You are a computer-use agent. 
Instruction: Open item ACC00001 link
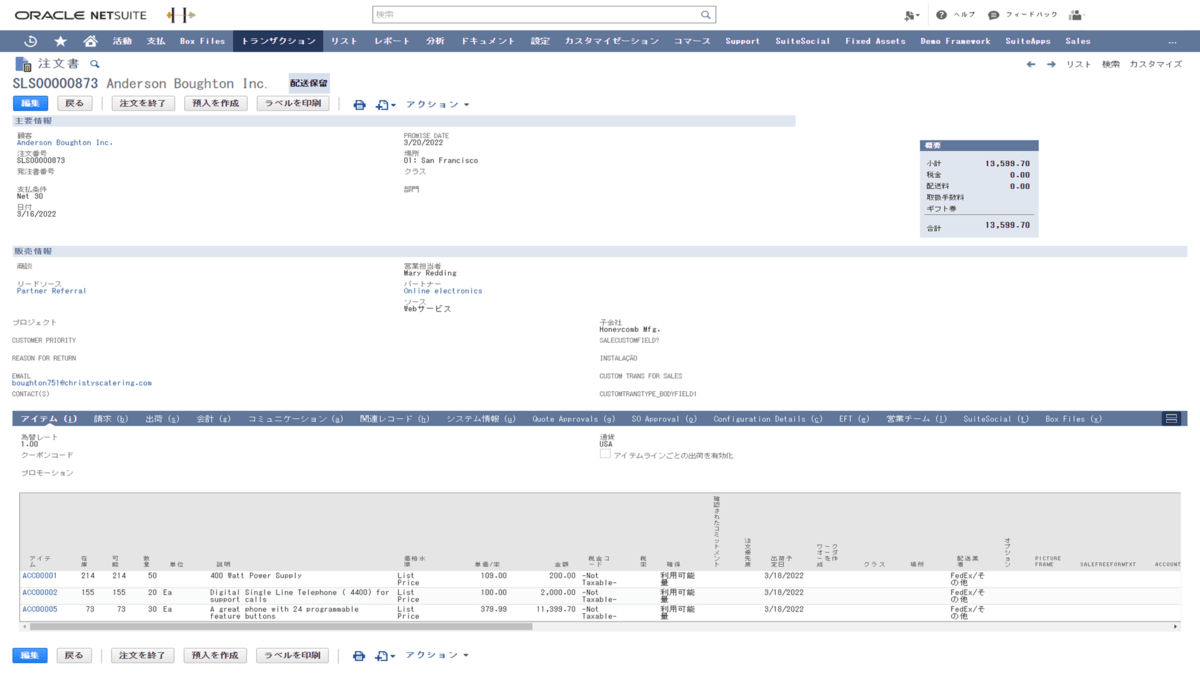coord(40,576)
